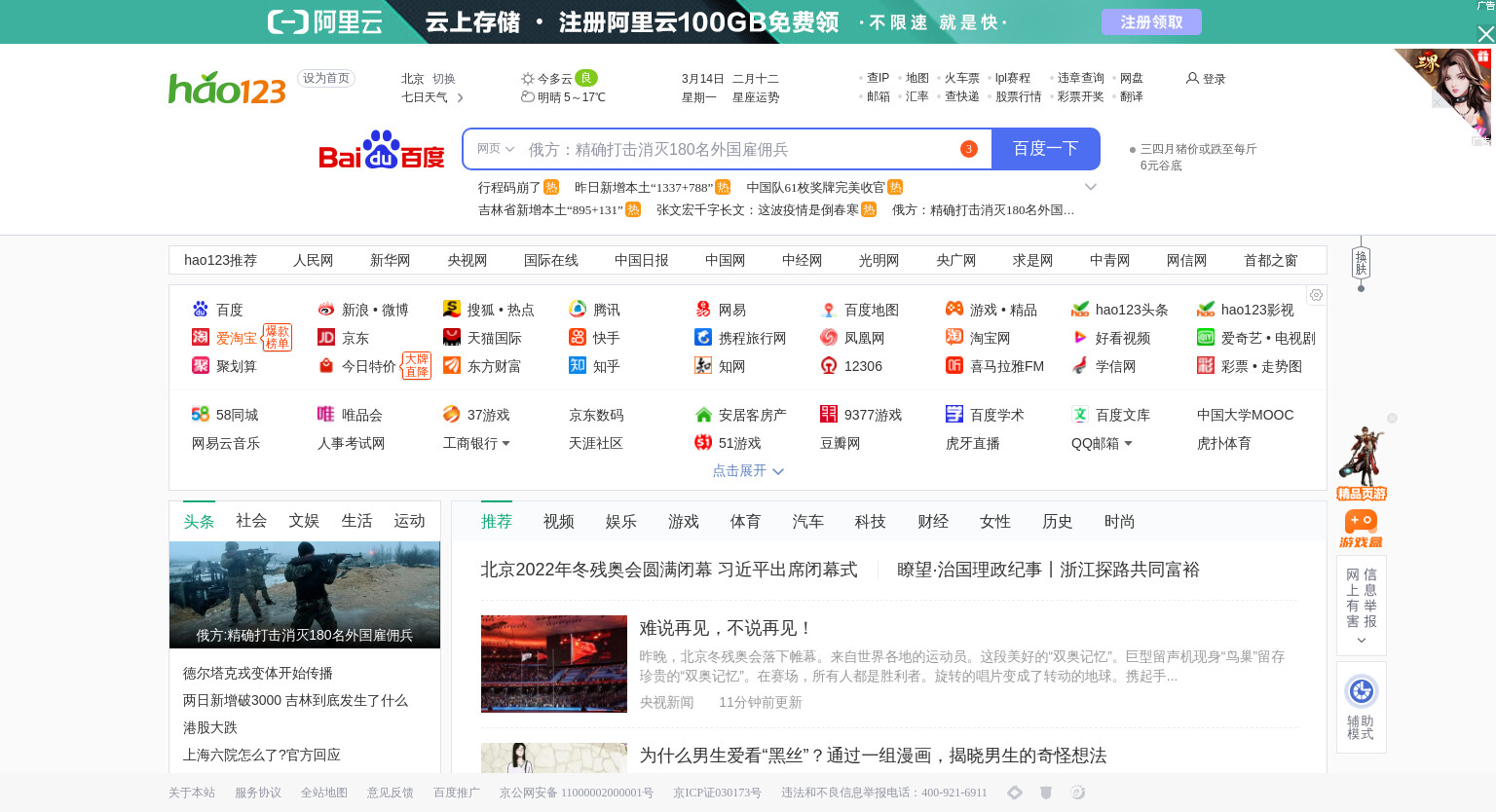Image resolution: width=1496 pixels, height=812 pixels.
Task: Select the 运动 news tab
Action: coord(409,521)
